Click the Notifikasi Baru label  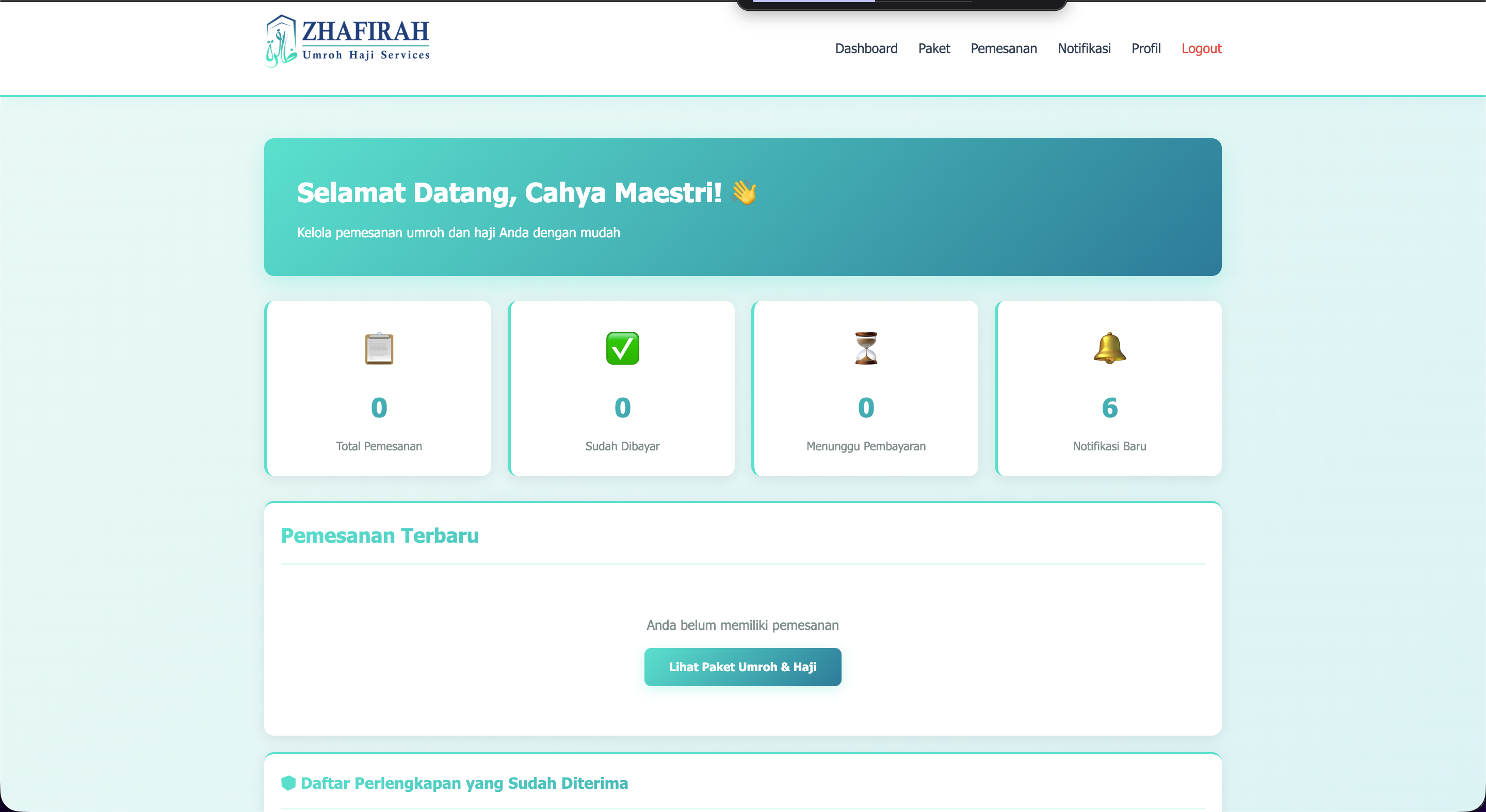1109,446
